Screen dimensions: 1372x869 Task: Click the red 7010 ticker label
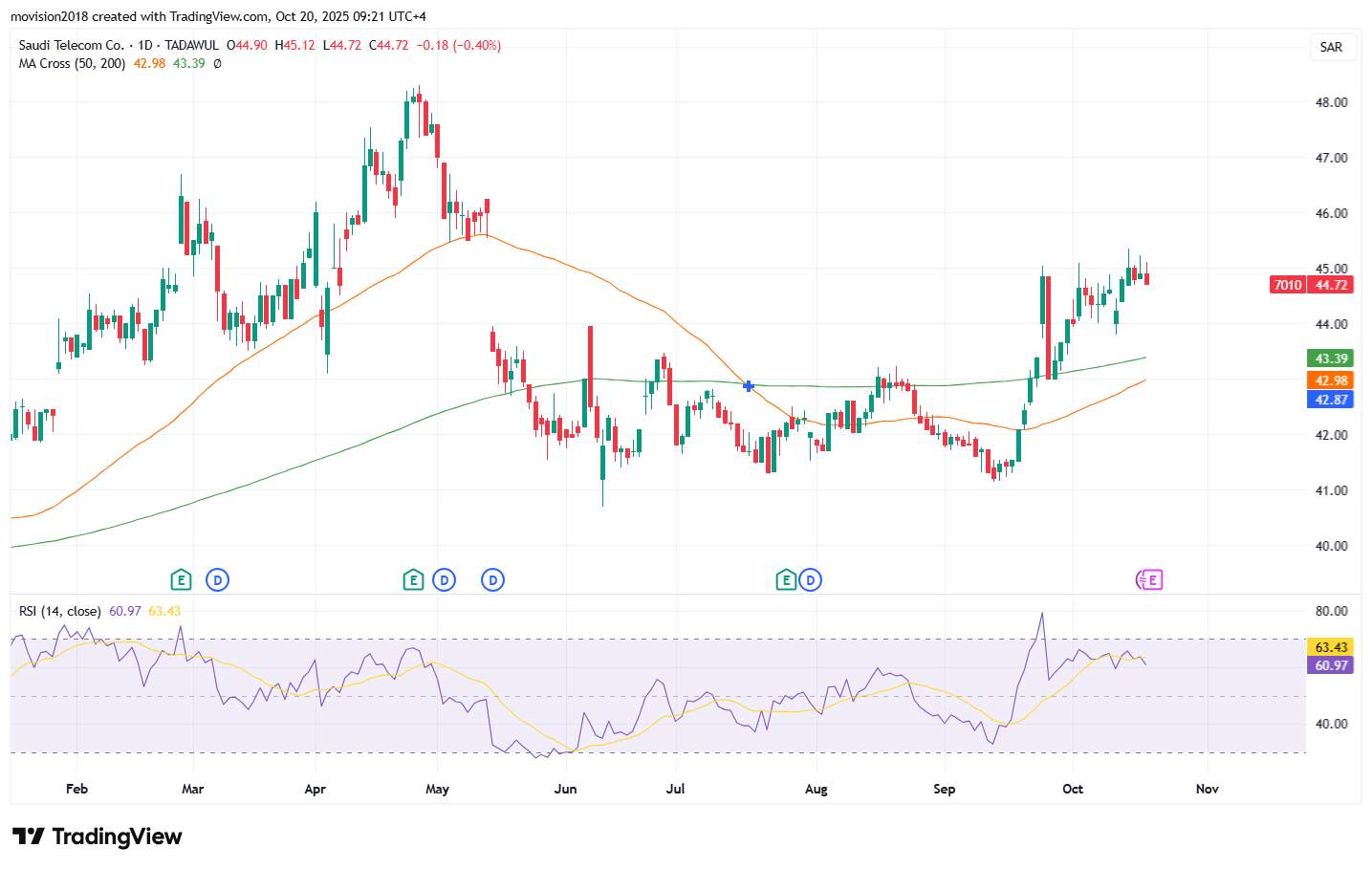(x=1287, y=285)
